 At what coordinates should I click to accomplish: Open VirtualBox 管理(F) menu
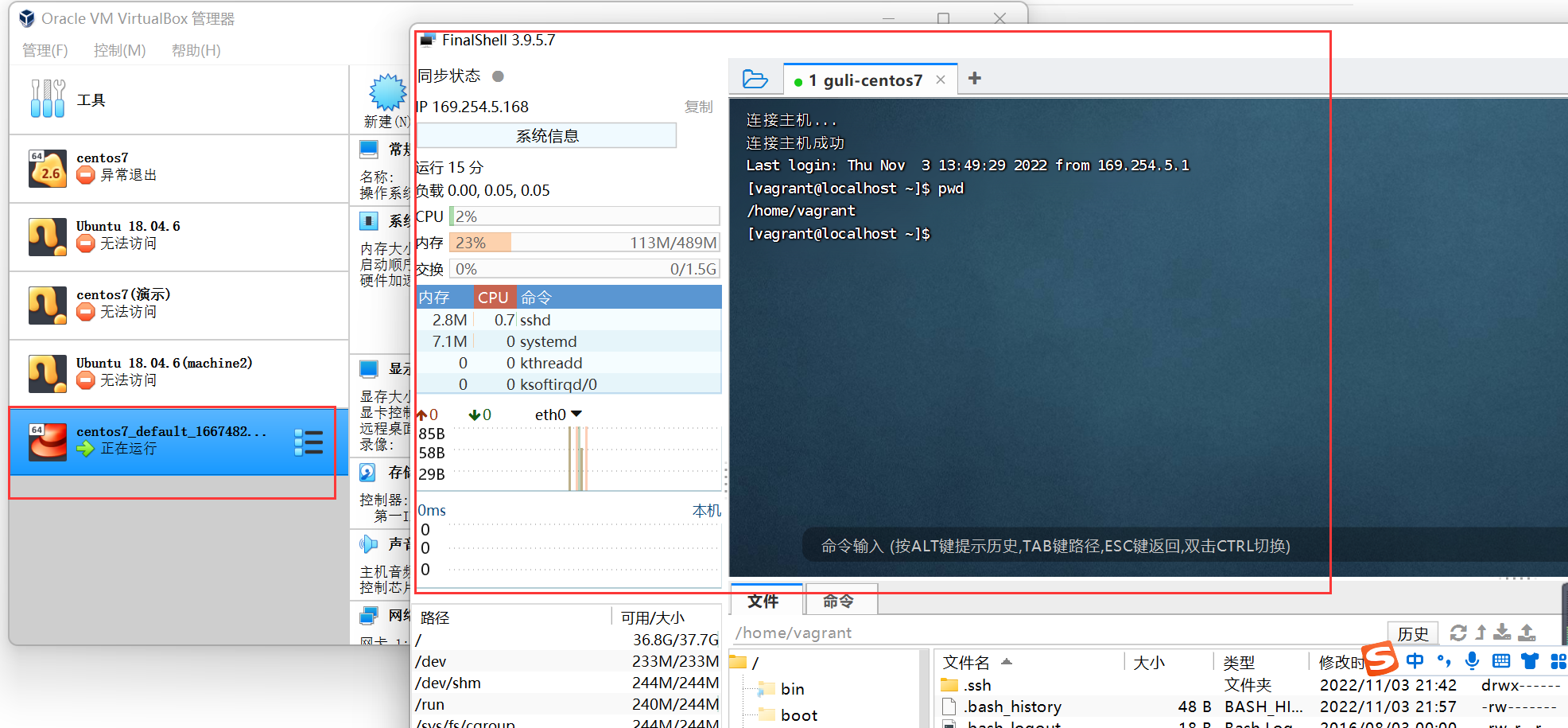(x=45, y=50)
